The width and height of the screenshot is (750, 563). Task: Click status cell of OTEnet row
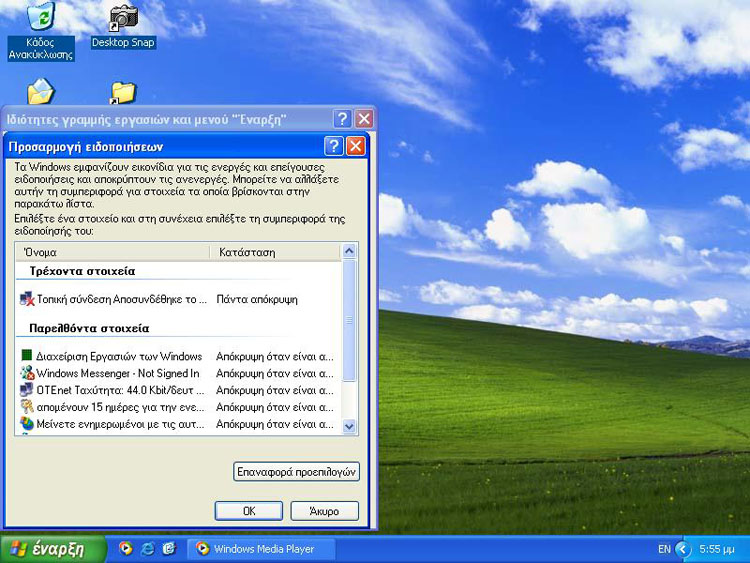pyautogui.click(x=275, y=390)
